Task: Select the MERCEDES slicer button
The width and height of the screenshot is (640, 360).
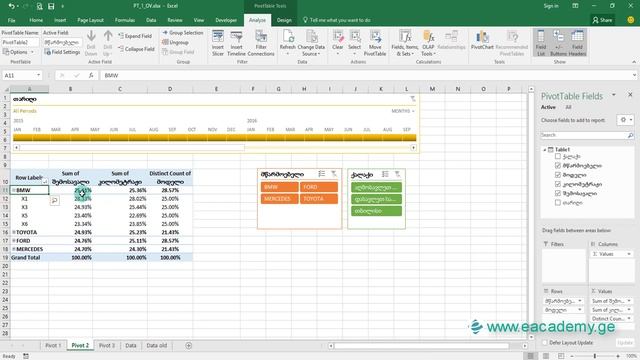Action: (280, 199)
